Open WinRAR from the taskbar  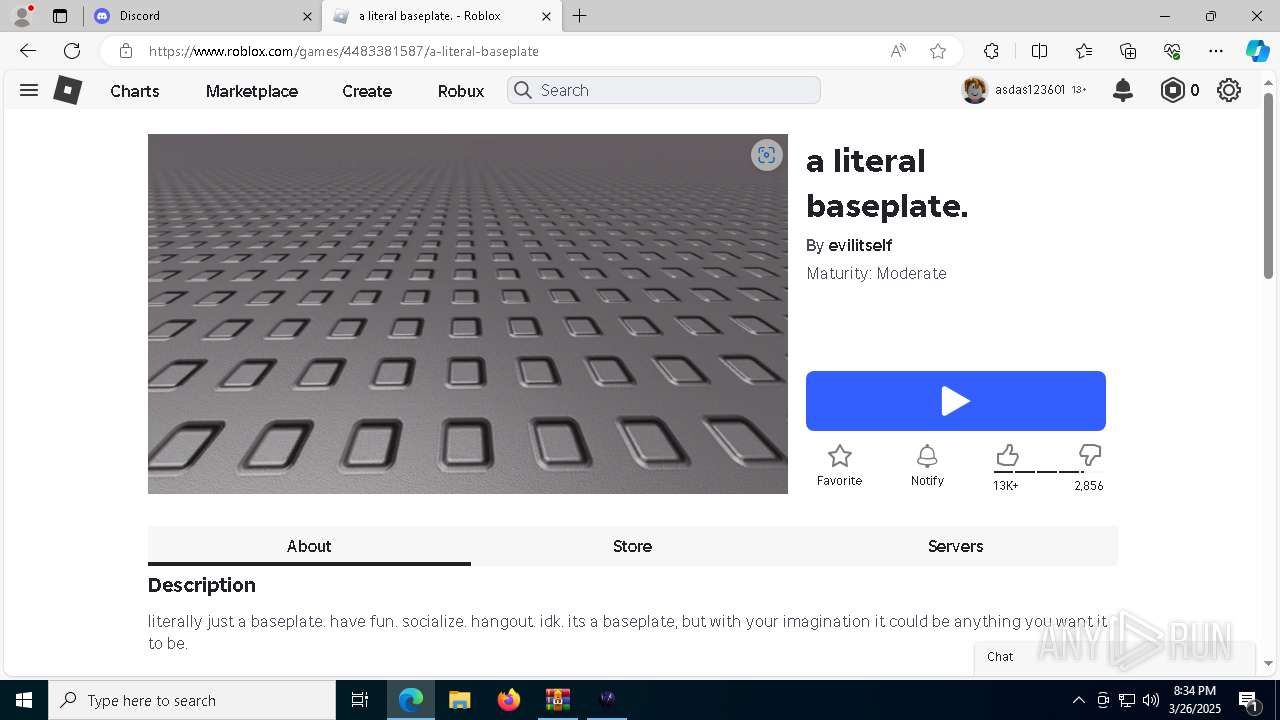click(x=557, y=700)
